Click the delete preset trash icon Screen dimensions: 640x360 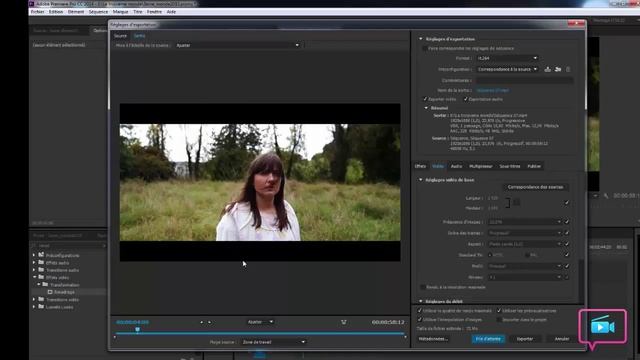pyautogui.click(x=568, y=69)
